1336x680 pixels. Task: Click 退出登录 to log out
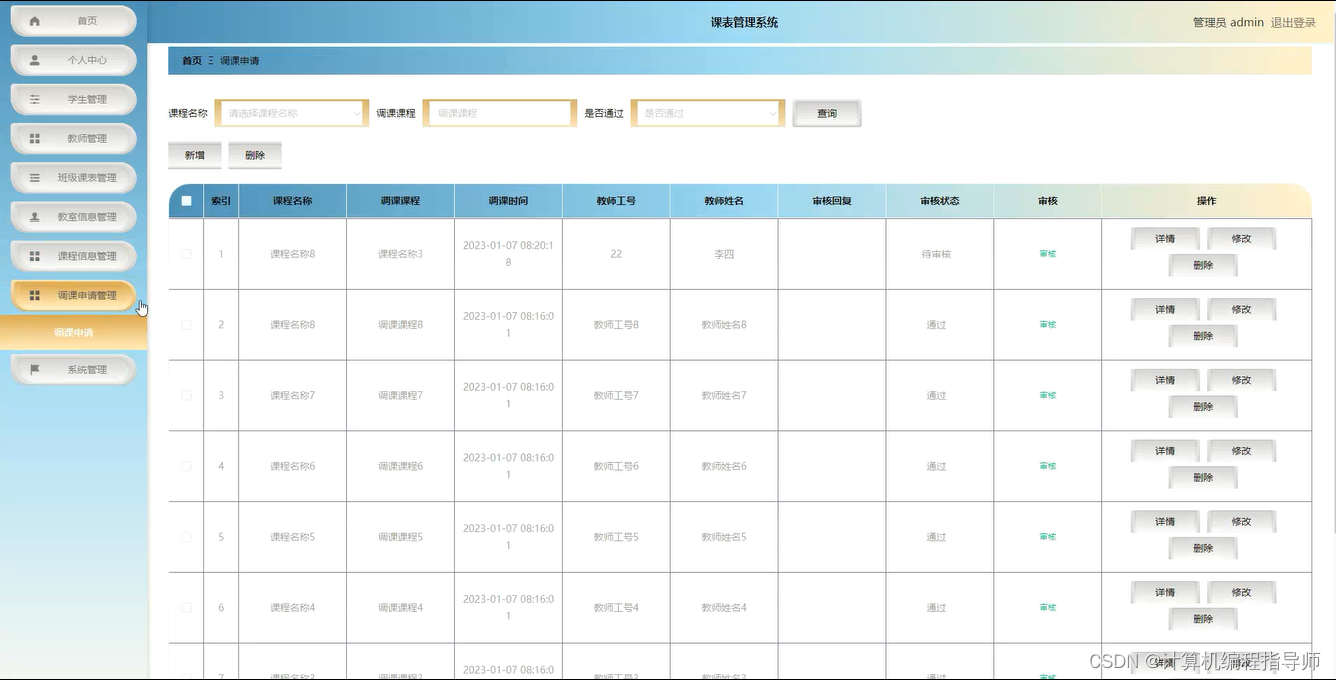pyautogui.click(x=1293, y=22)
